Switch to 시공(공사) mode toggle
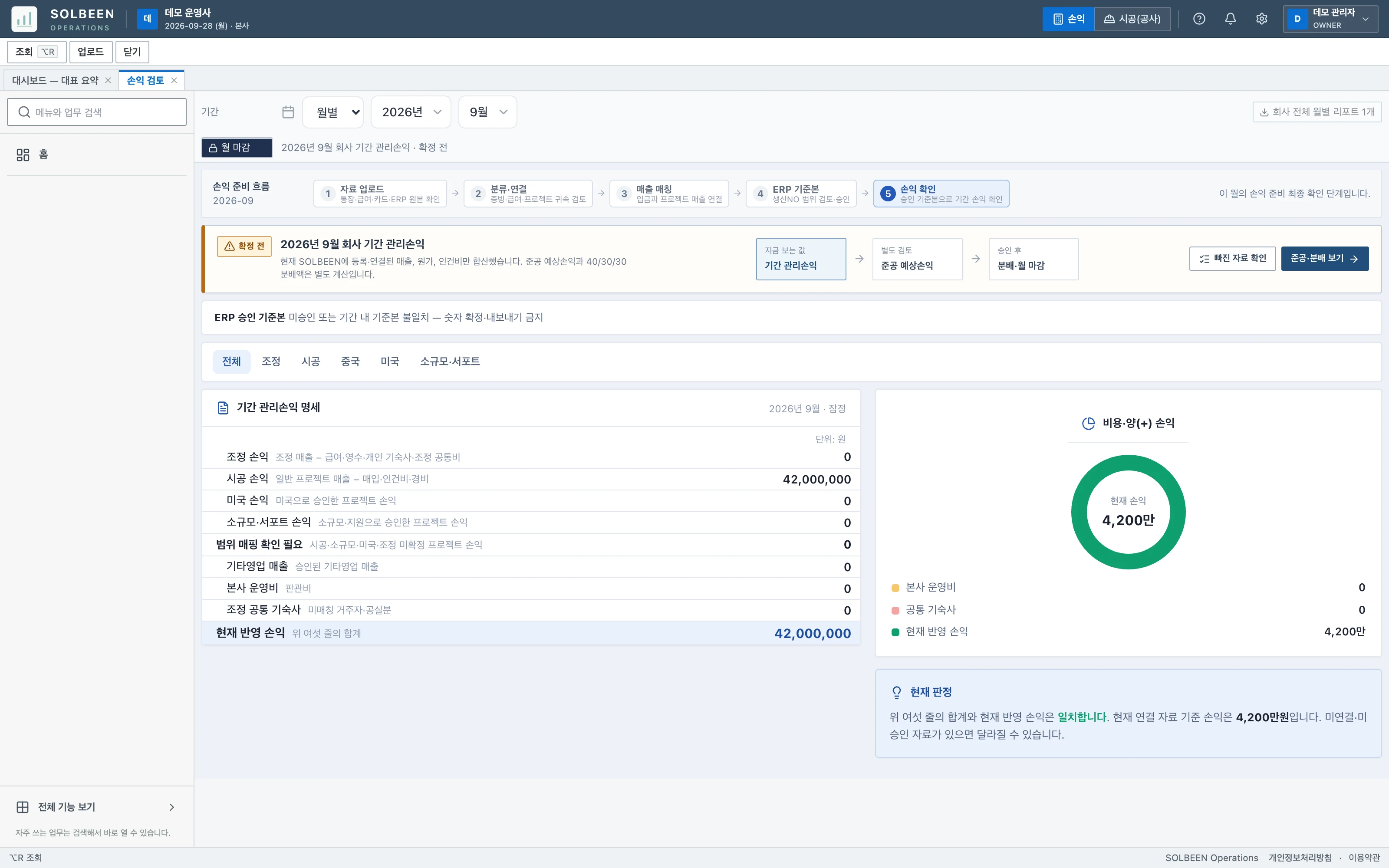This screenshot has height=868, width=1389. 1132,19
